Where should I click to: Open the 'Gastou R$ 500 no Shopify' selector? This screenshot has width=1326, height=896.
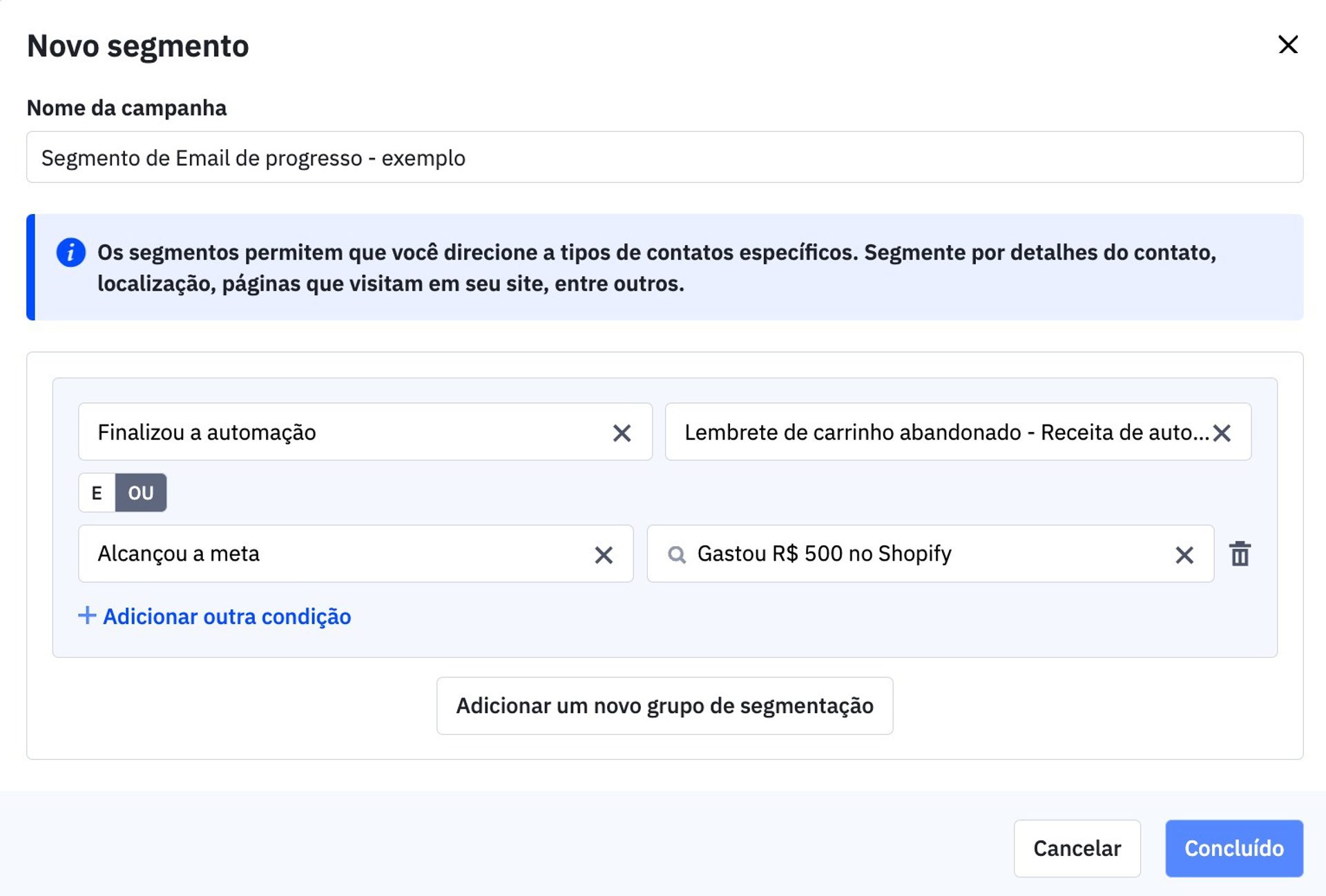pyautogui.click(x=919, y=554)
